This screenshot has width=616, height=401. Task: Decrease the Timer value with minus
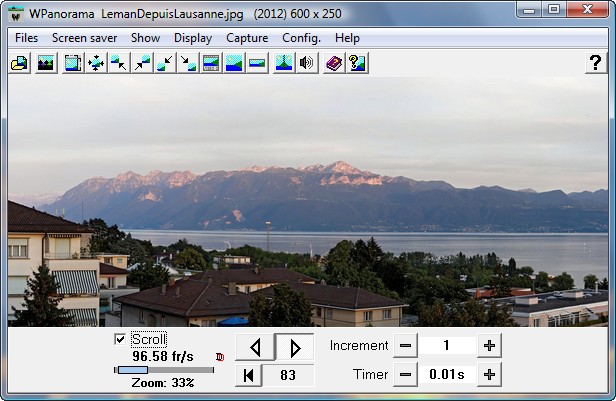pos(405,375)
